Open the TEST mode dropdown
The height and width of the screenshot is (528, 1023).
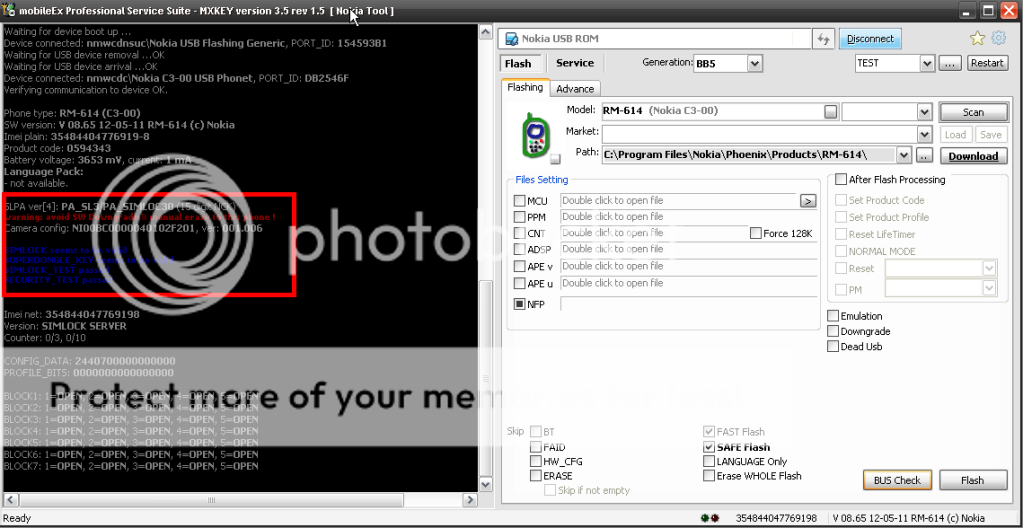926,63
